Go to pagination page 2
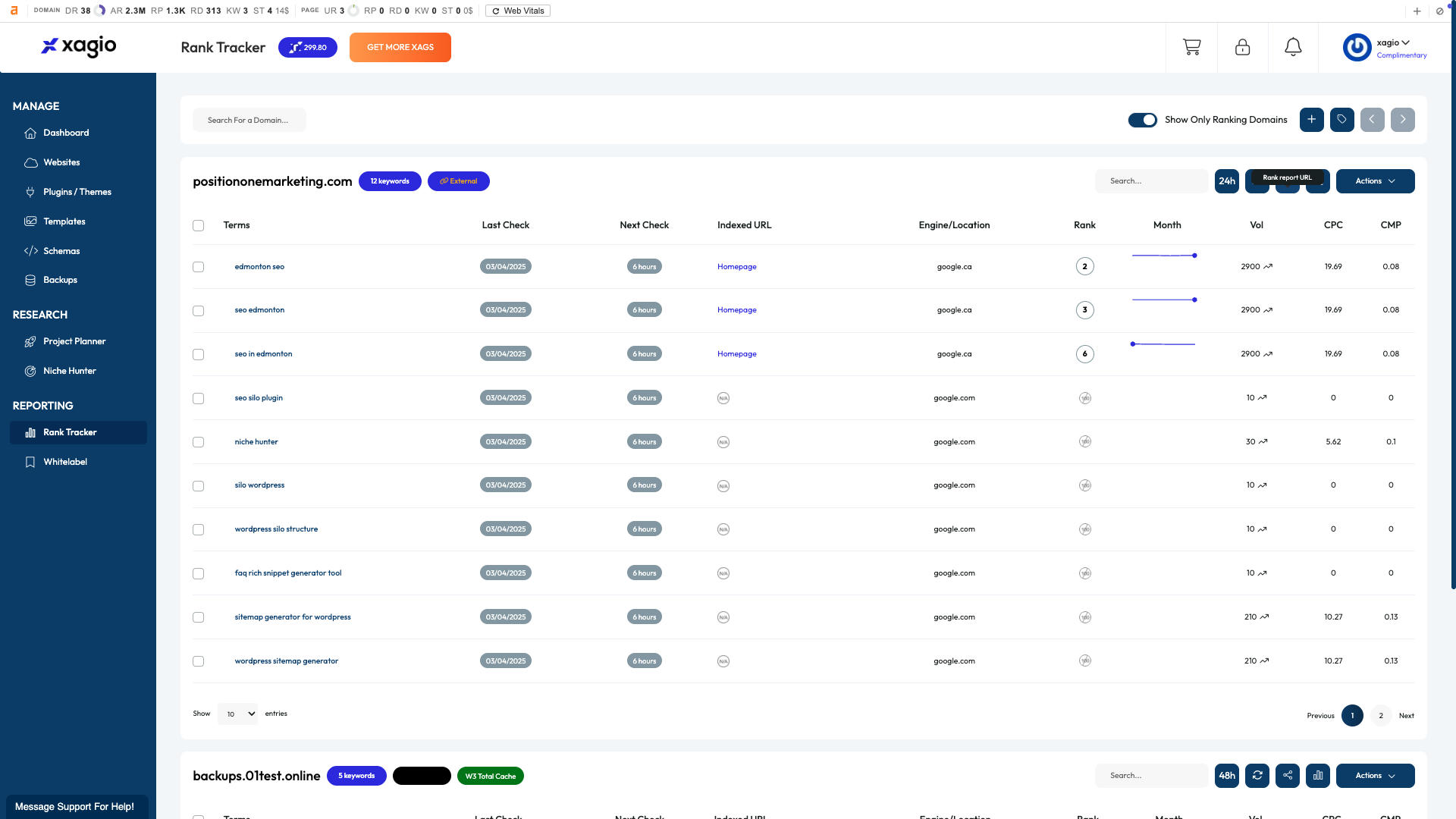1456x819 pixels. tap(1381, 715)
